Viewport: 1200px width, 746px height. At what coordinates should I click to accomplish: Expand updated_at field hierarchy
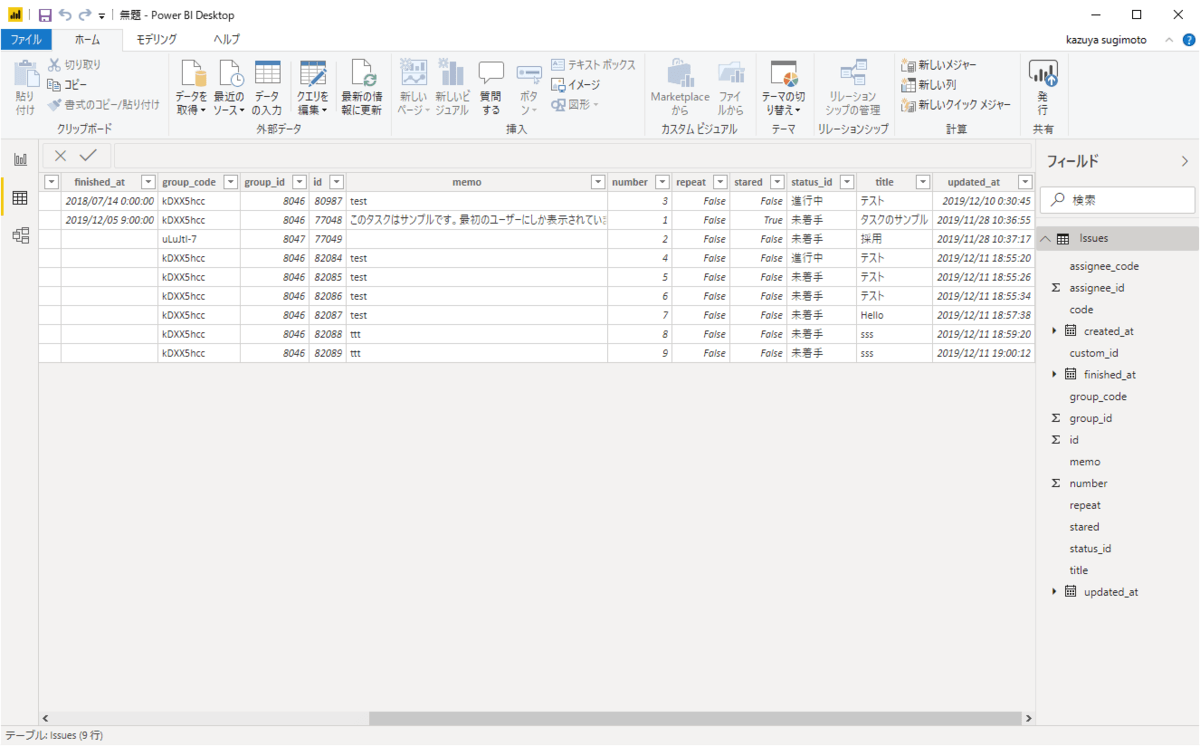(1055, 592)
